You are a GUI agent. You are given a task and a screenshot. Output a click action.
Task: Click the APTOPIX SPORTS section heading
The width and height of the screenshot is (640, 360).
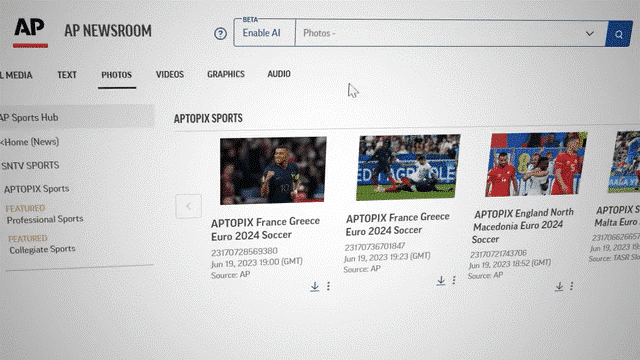point(208,118)
